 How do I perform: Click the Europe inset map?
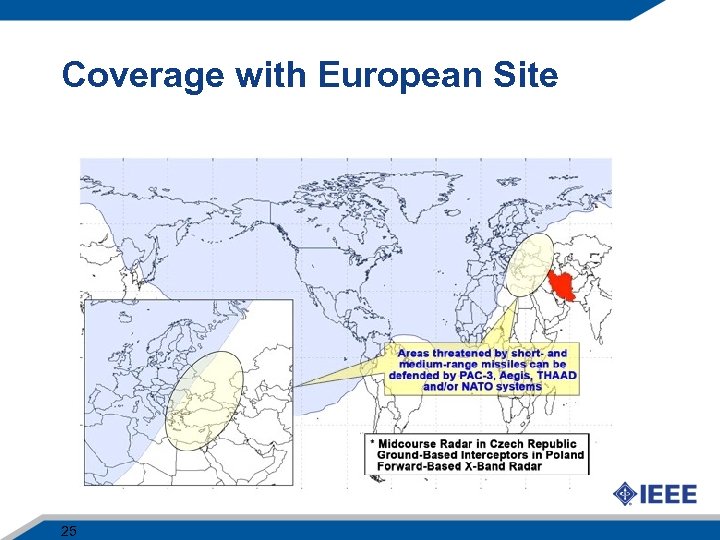[x=189, y=392]
